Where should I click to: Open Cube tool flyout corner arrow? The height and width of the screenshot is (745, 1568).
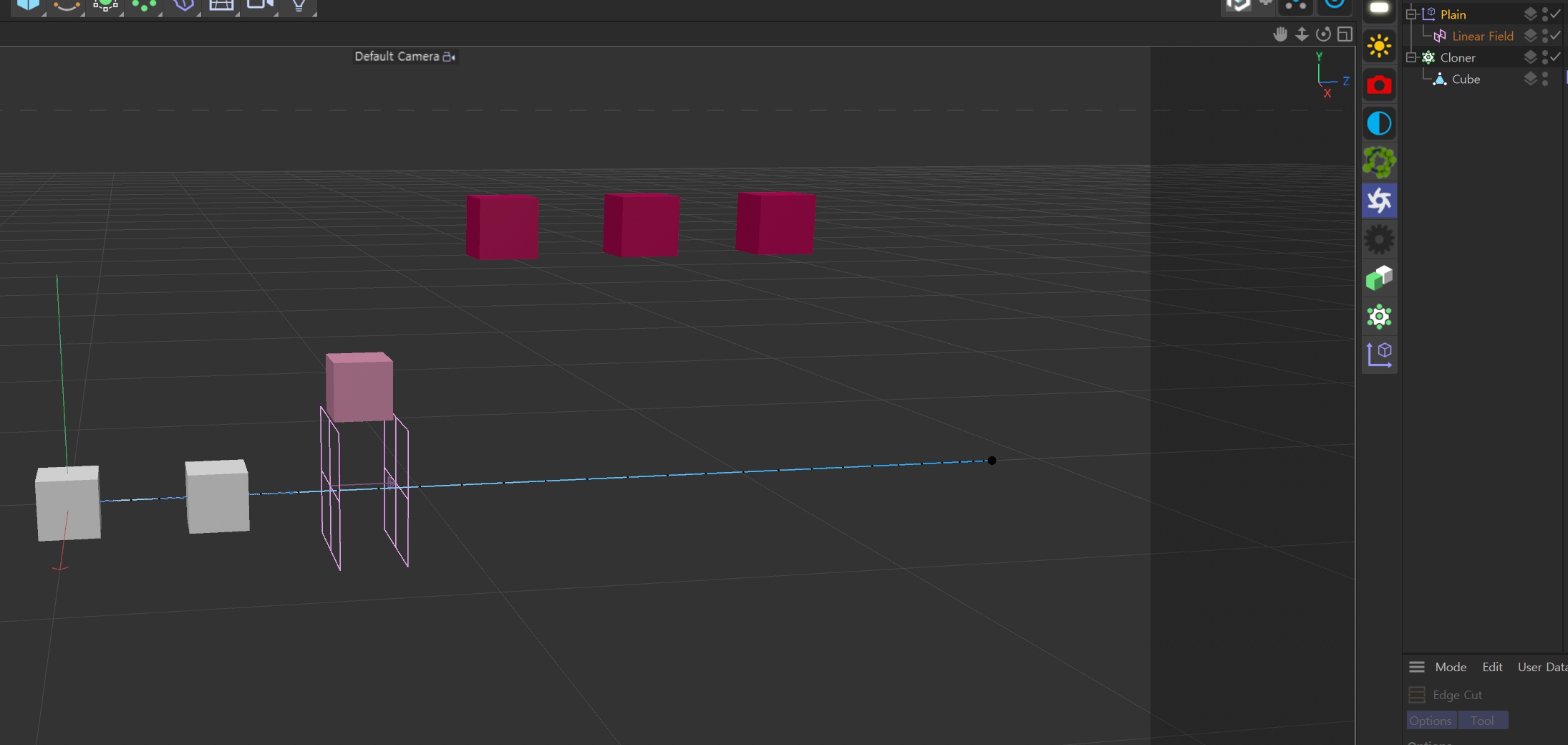44,14
